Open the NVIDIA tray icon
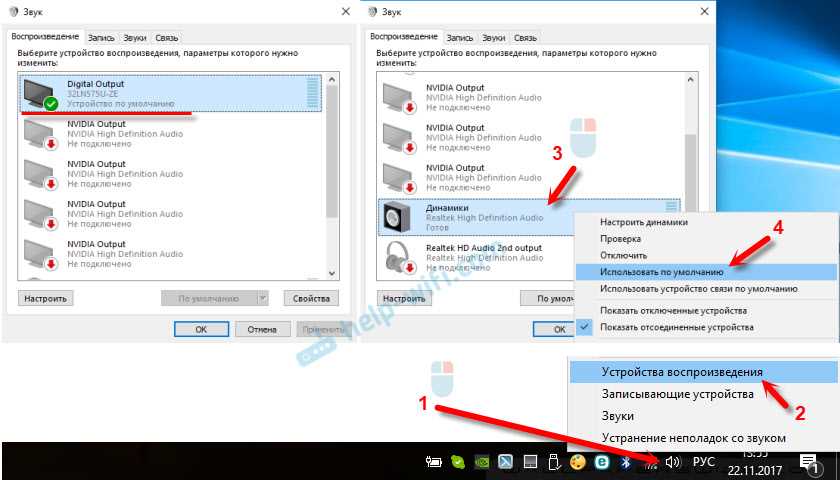840x480 pixels. point(481,461)
